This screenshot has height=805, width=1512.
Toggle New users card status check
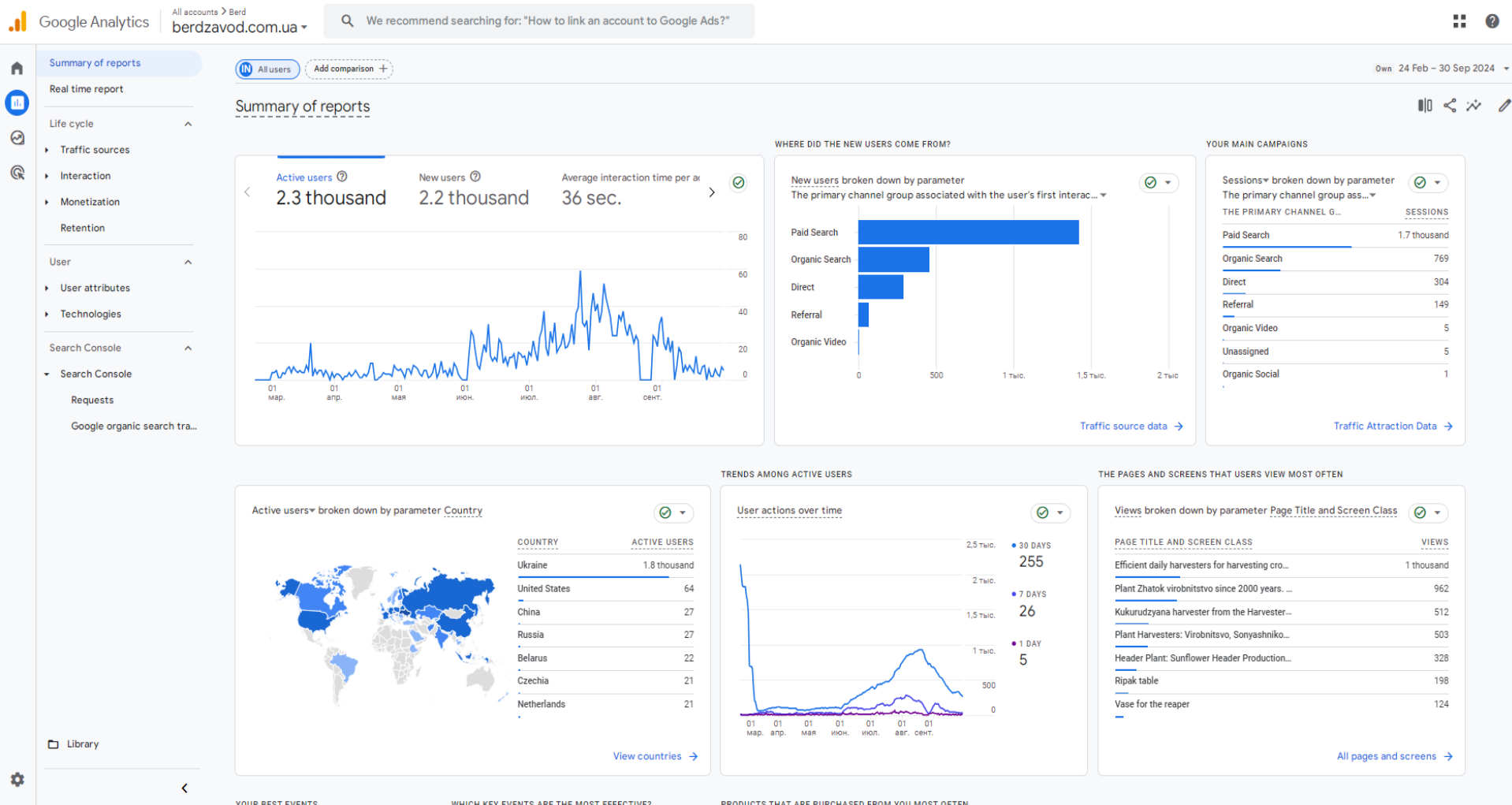[1151, 182]
